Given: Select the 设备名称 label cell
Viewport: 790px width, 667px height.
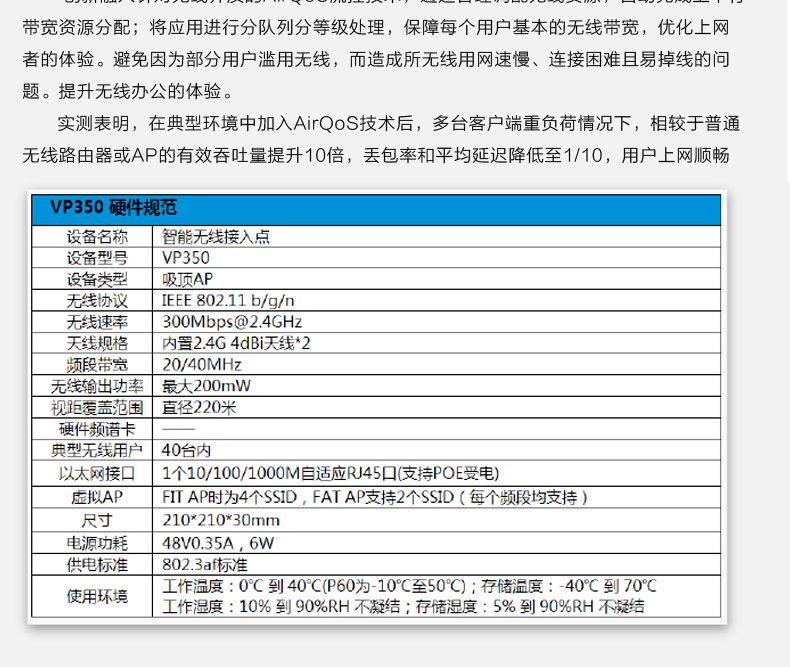Looking at the screenshot, I should point(92,236).
